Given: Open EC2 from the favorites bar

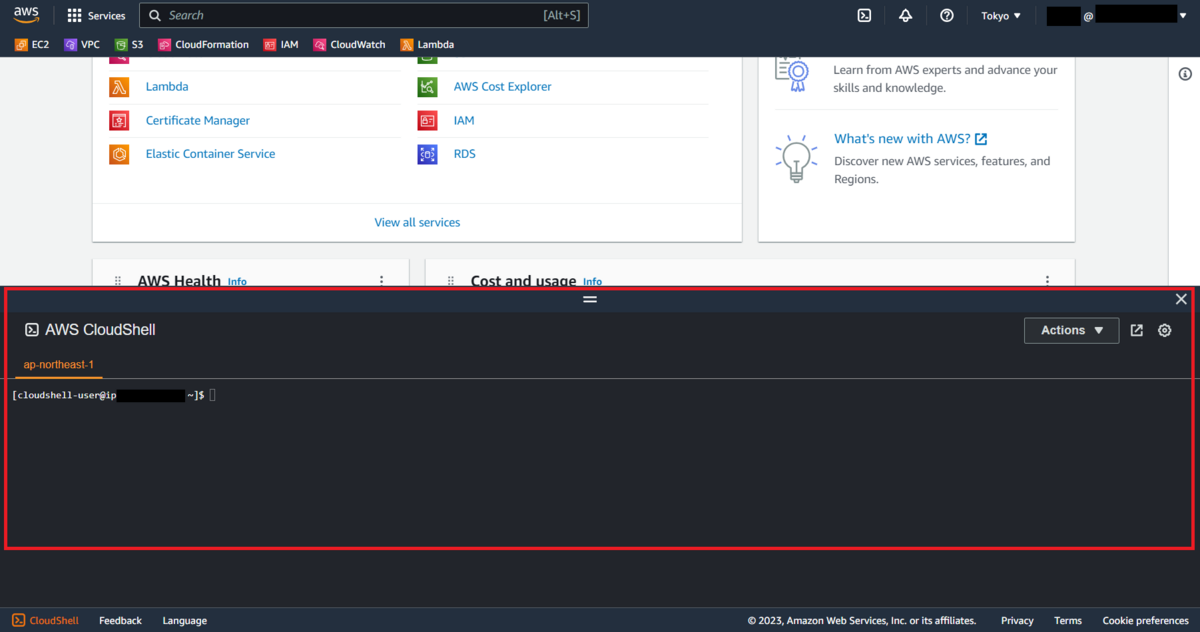Looking at the screenshot, I should pyautogui.click(x=31, y=44).
